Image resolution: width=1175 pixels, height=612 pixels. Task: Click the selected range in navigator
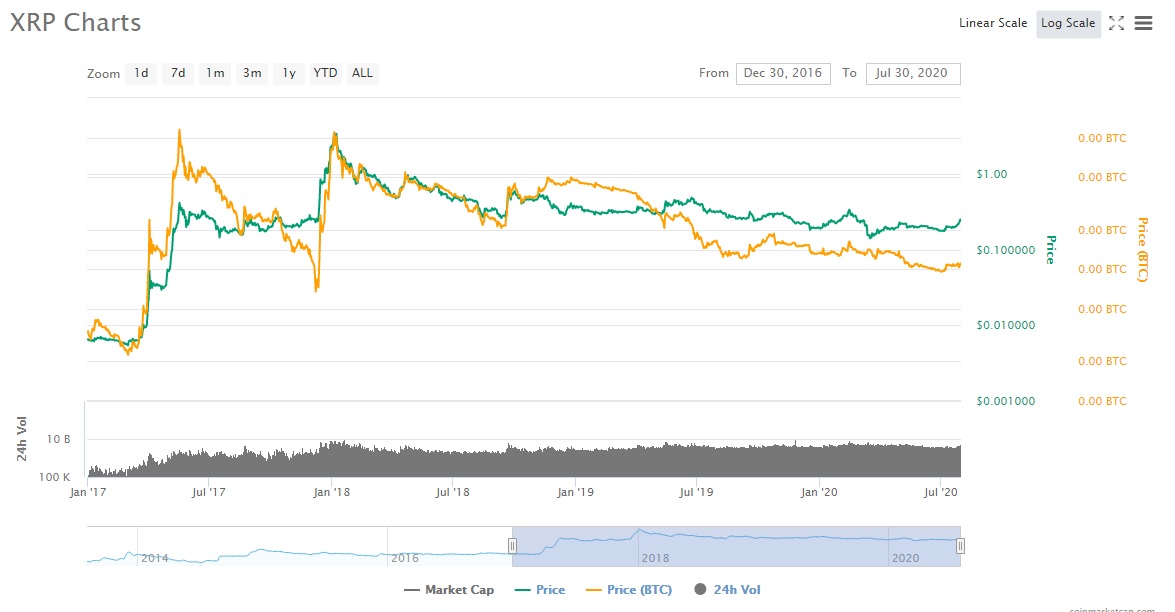point(736,546)
